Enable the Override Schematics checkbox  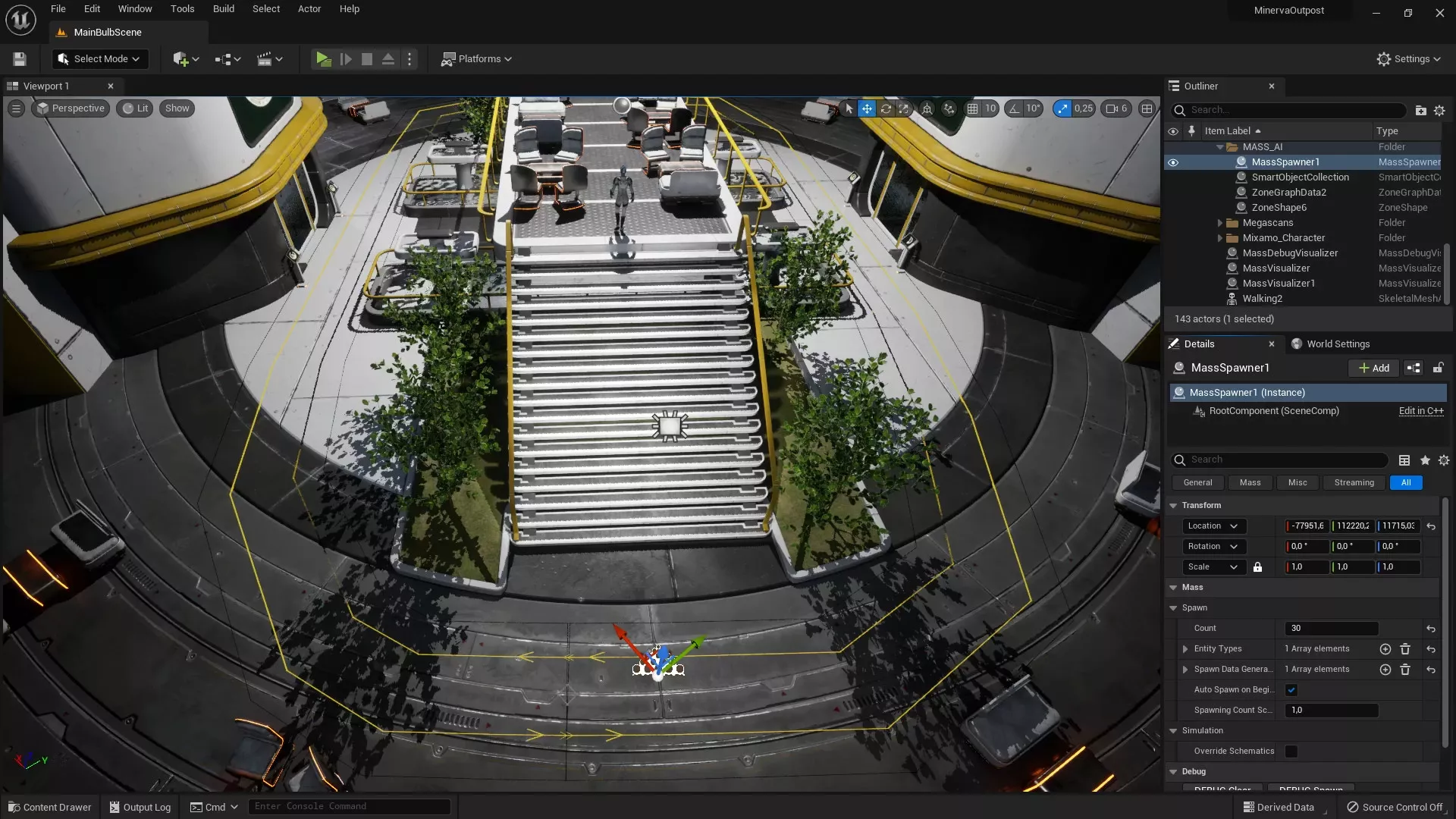click(x=1291, y=752)
